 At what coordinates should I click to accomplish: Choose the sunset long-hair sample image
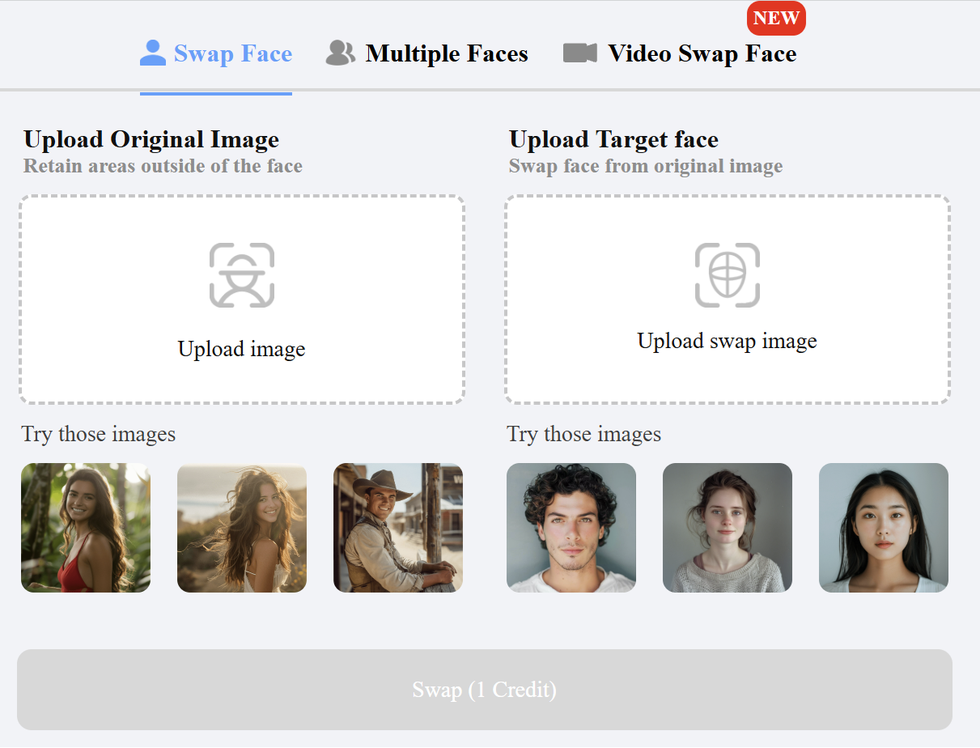[x=242, y=527]
